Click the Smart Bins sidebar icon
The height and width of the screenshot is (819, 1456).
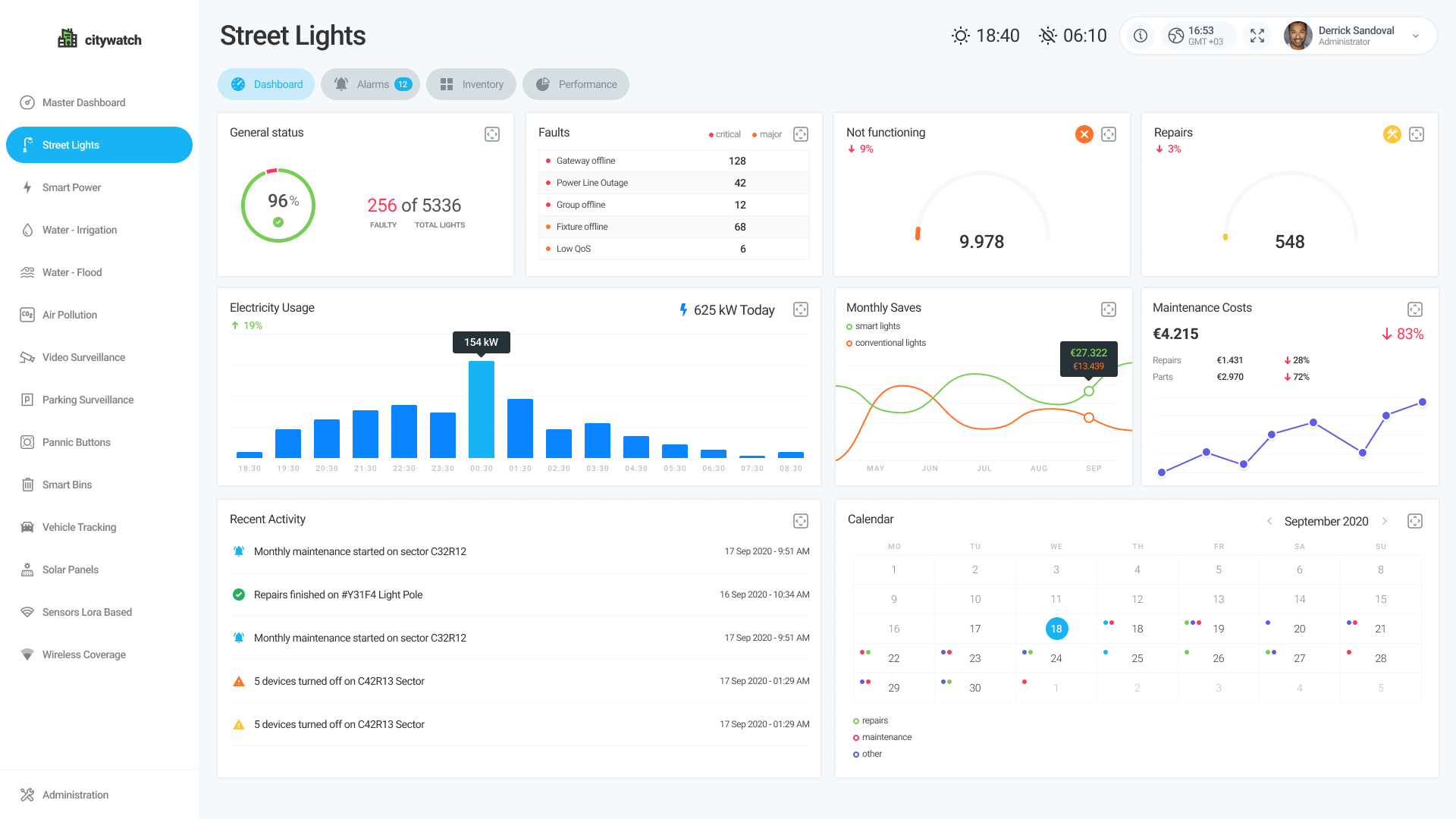[x=28, y=485]
